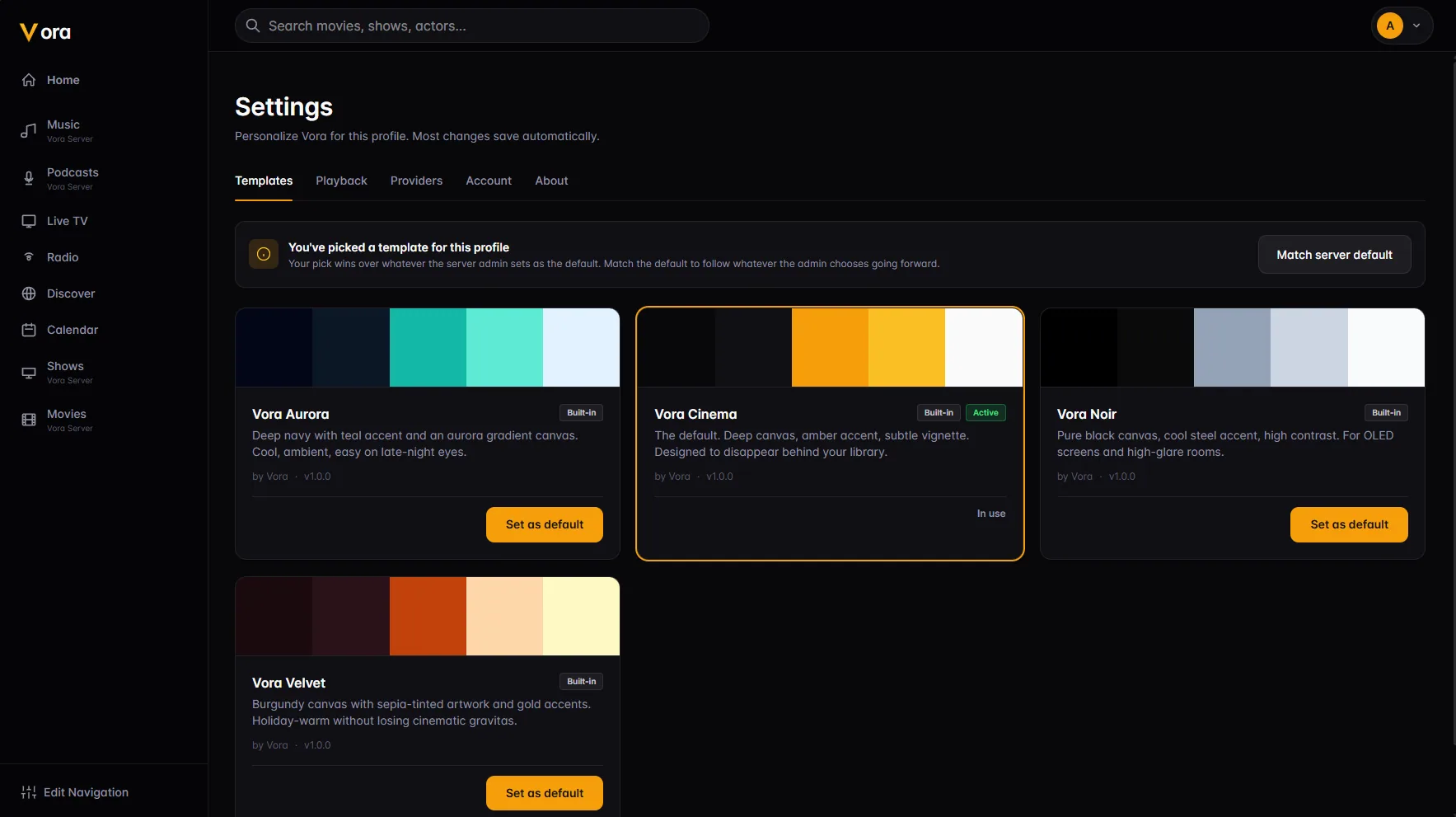Click the teal swatch in Vora Aurora
This screenshot has height=817, width=1456.
pyautogui.click(x=428, y=347)
